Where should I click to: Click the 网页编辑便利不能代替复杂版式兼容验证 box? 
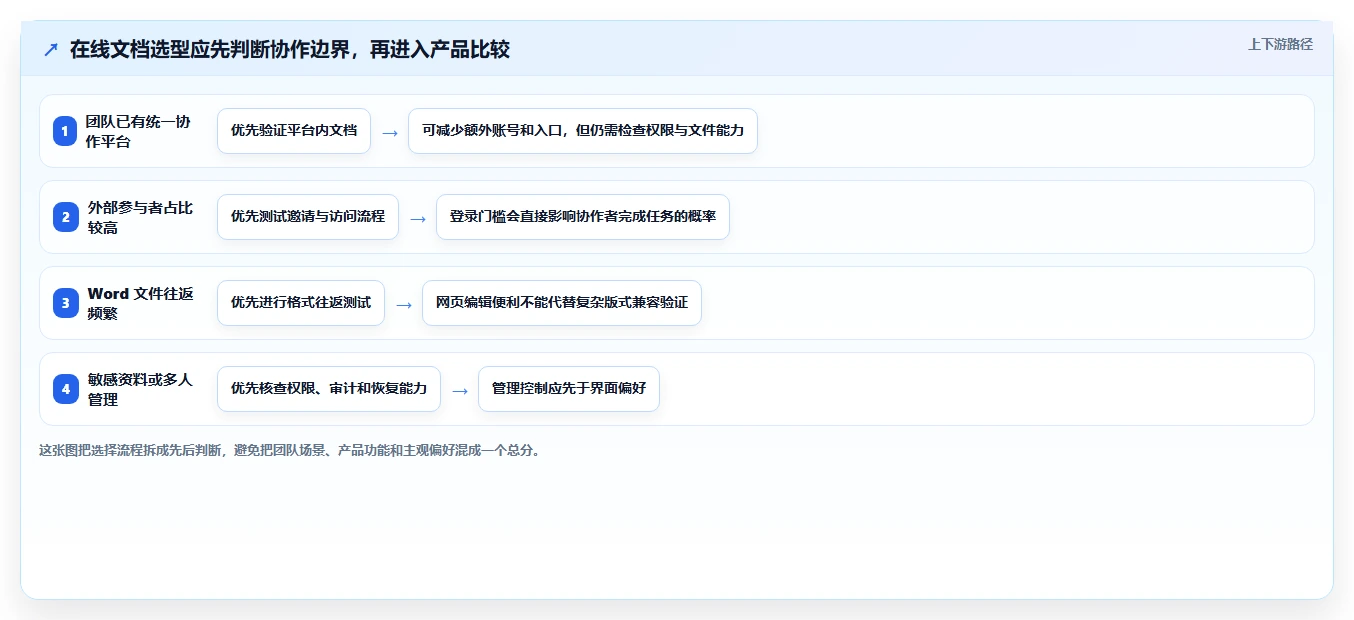562,303
